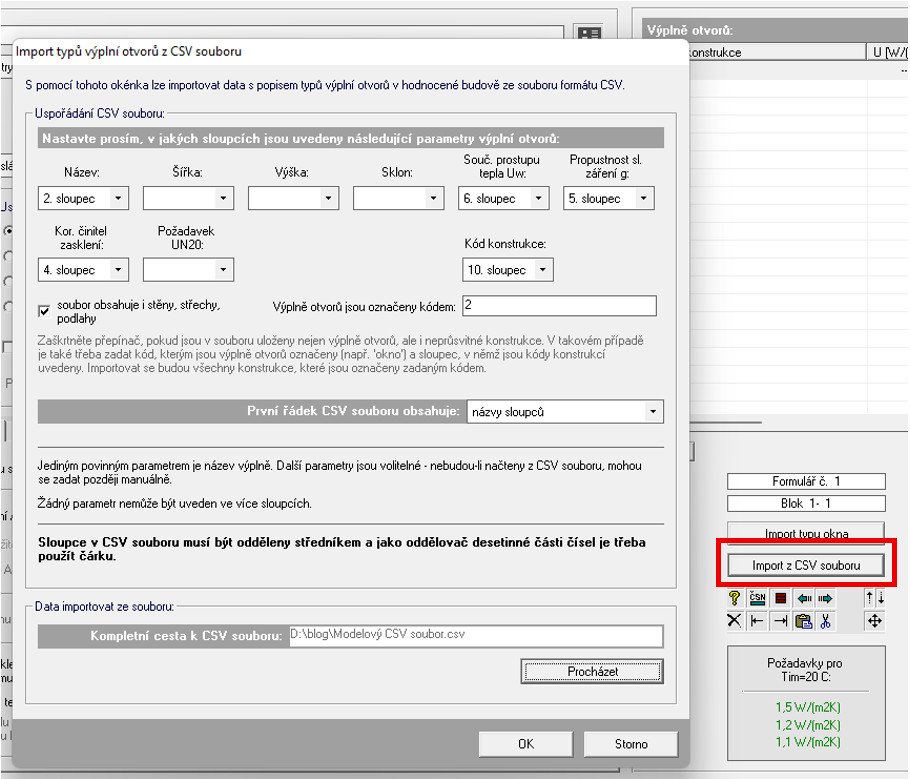Confirm import with OK button

pos(526,744)
